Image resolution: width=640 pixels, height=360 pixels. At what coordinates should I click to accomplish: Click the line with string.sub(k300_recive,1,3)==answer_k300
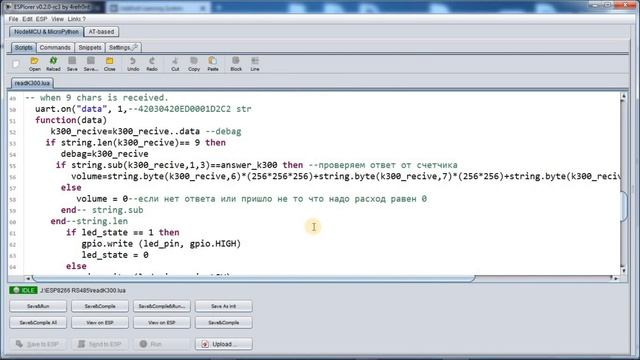(256, 165)
